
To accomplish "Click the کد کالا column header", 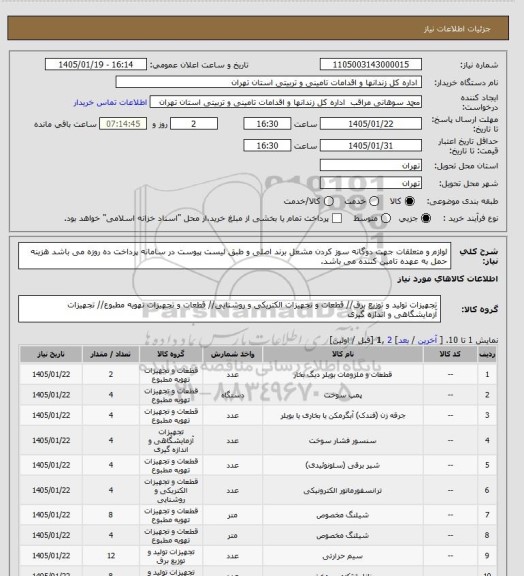I will click(450, 354).
